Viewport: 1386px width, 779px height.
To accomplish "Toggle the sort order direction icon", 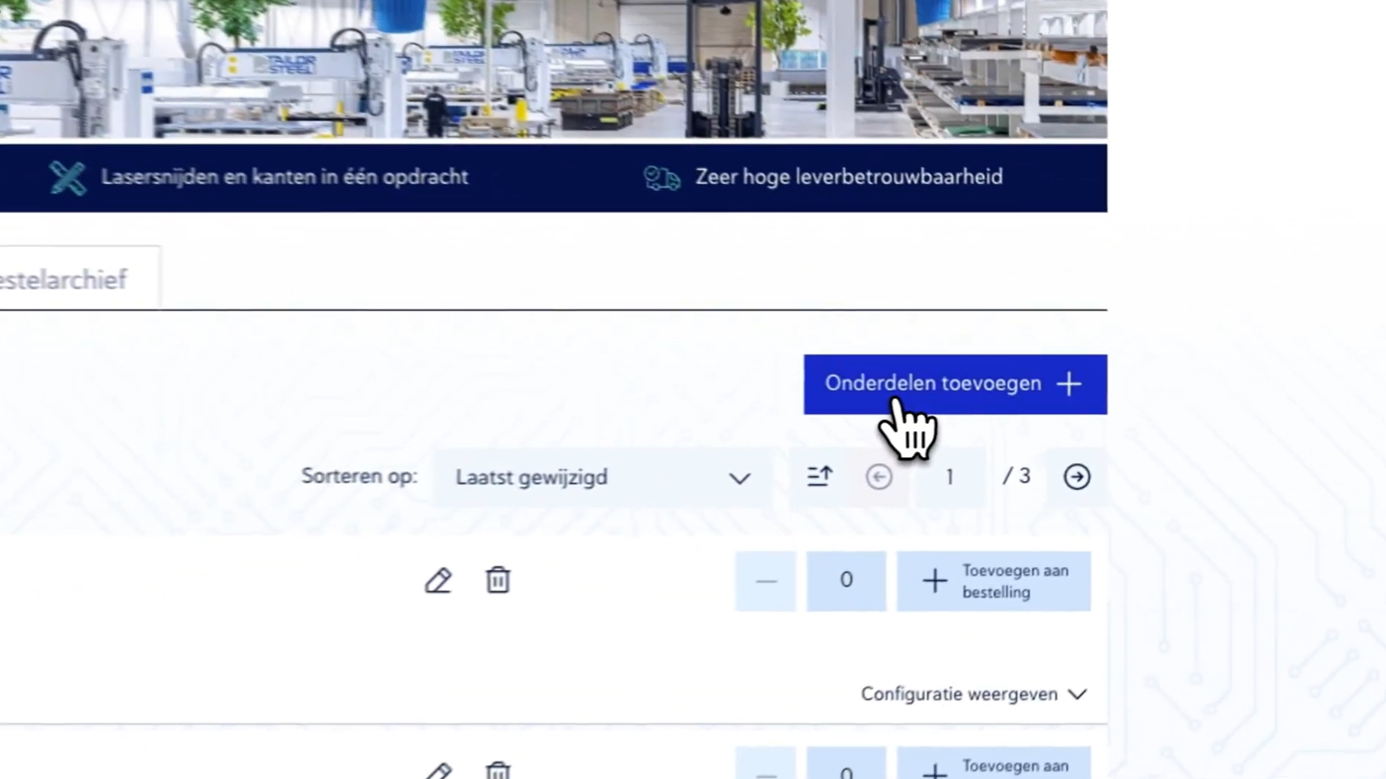I will 819,477.
